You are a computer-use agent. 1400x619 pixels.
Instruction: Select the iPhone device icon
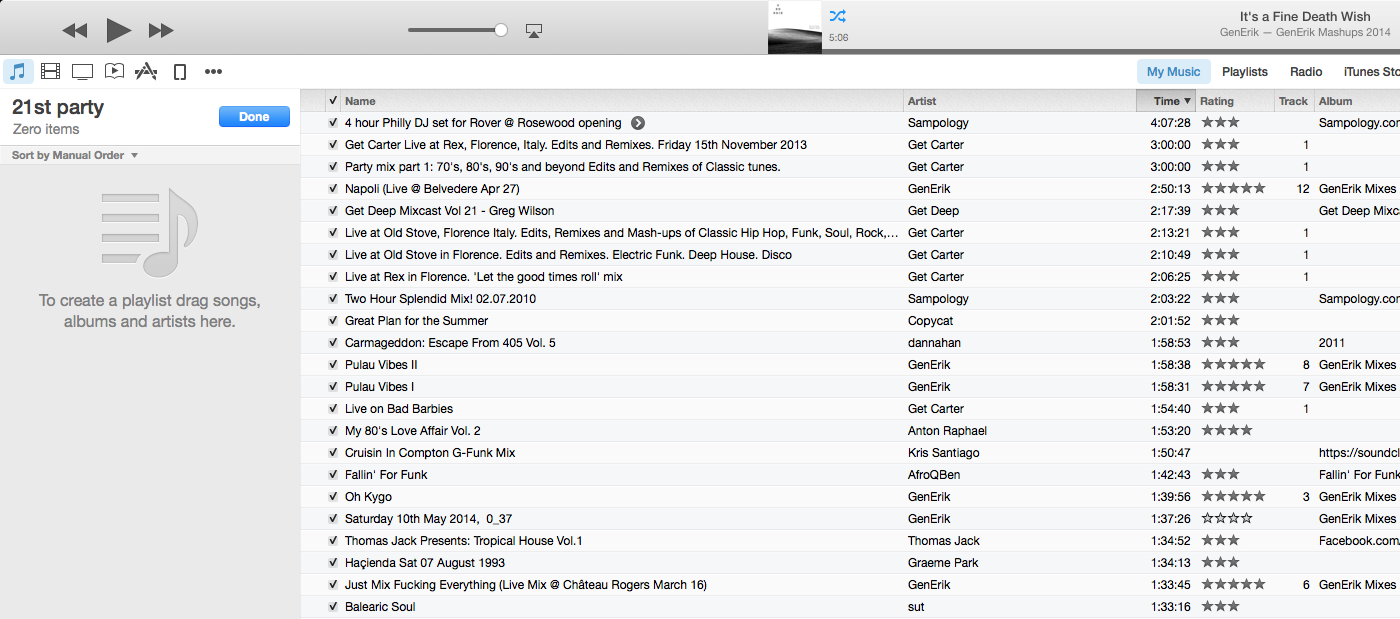(x=180, y=72)
